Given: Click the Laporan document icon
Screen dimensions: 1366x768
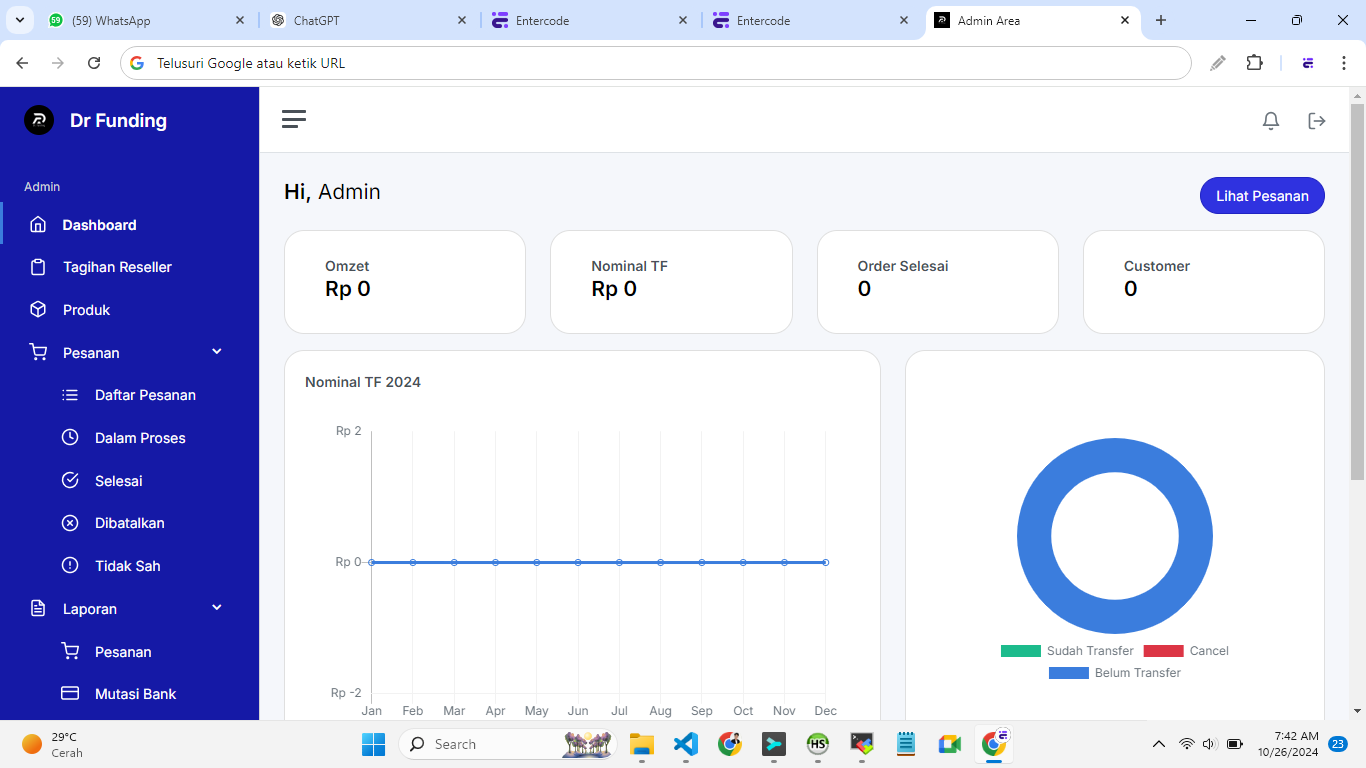Looking at the screenshot, I should point(38,608).
